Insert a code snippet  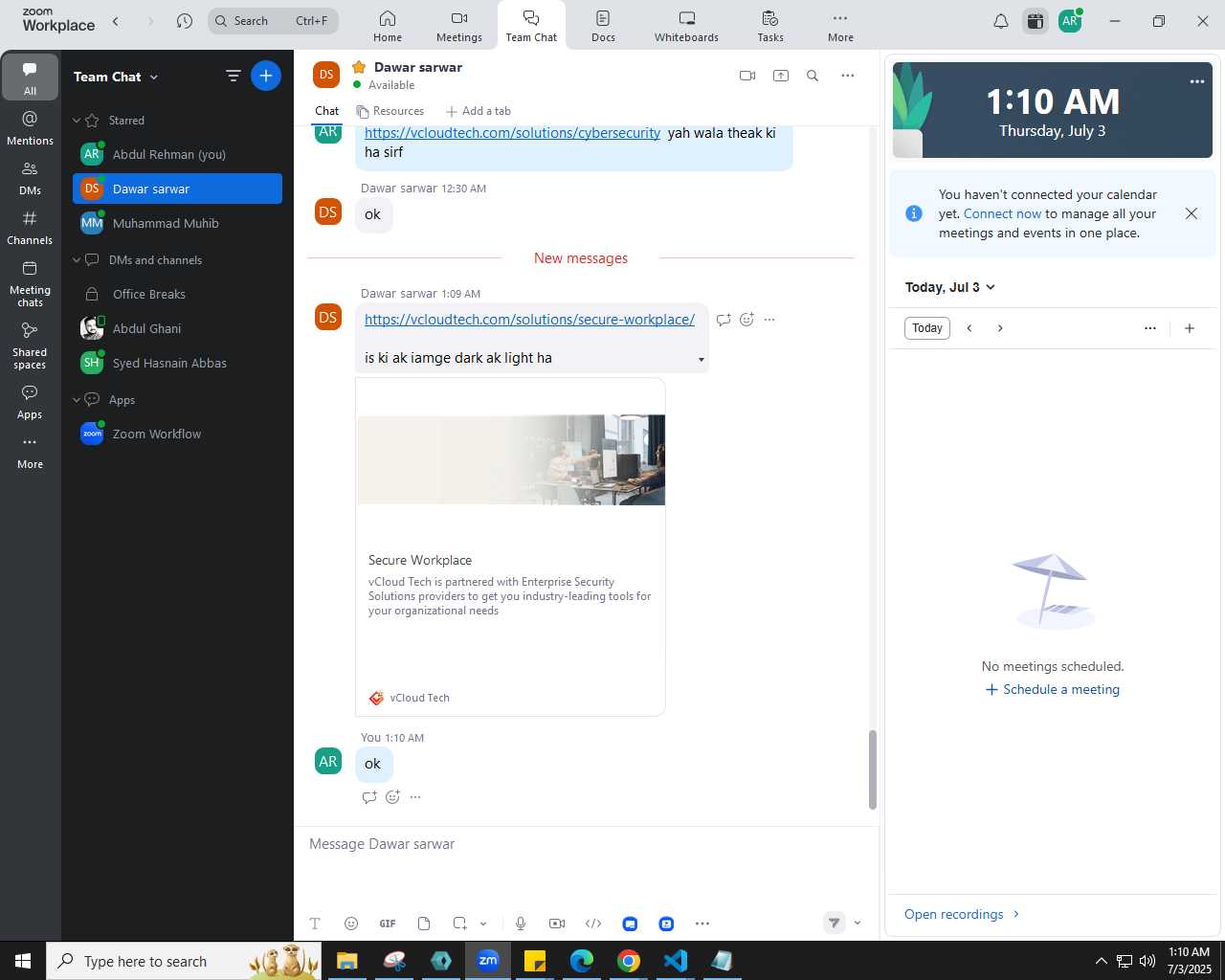[593, 924]
